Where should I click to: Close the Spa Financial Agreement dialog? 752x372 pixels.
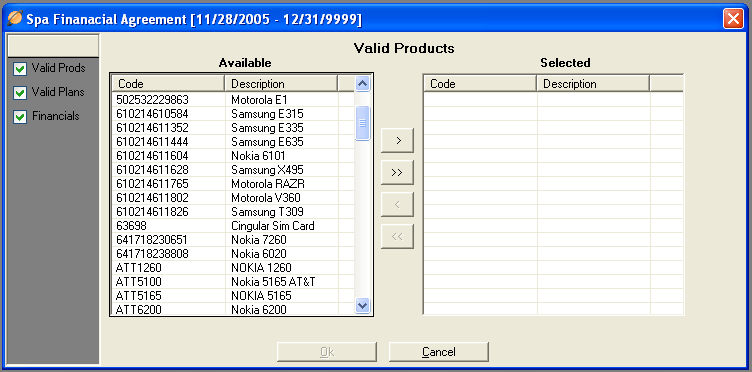click(x=733, y=20)
